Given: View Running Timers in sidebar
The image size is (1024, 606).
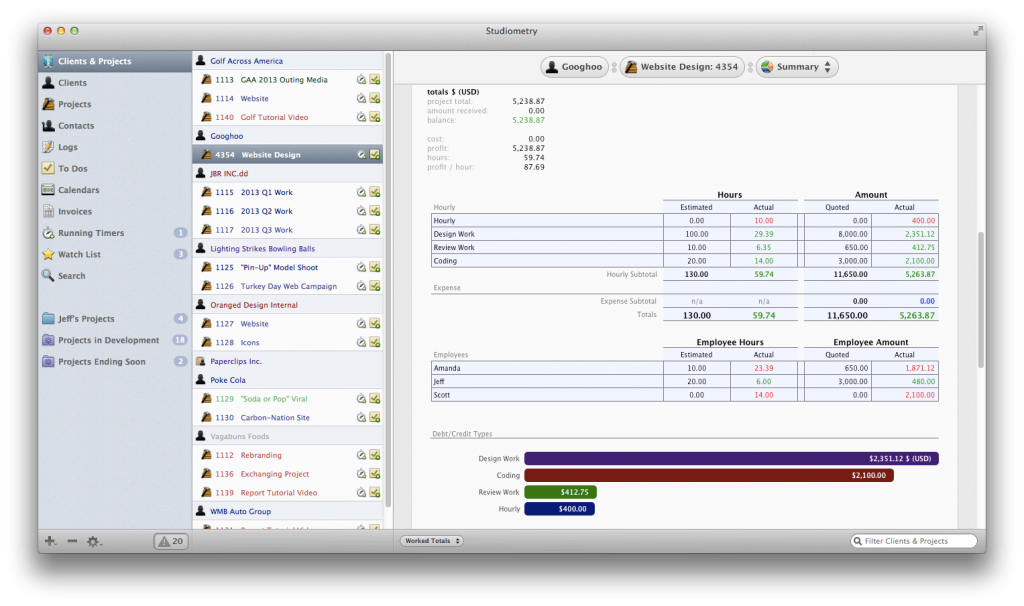Looking at the screenshot, I should pos(85,233).
